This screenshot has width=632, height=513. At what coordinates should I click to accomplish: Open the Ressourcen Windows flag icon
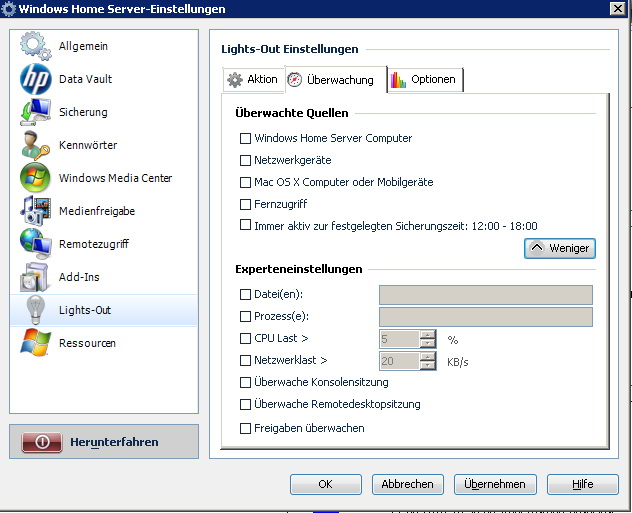click(x=35, y=343)
